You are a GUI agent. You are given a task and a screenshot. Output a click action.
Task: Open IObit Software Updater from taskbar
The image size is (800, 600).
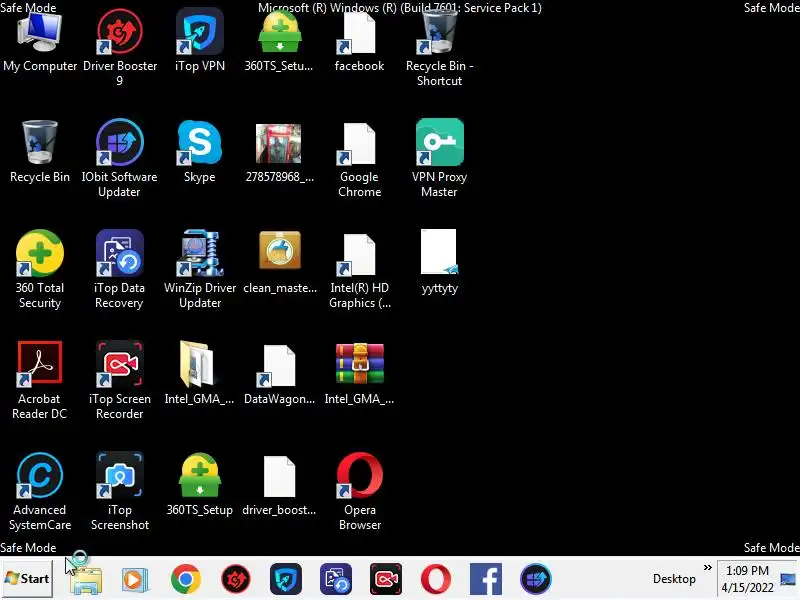pos(535,579)
